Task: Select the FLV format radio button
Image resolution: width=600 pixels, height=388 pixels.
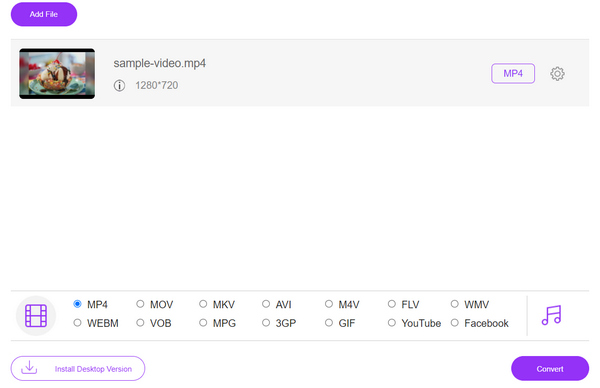Action: click(x=391, y=304)
